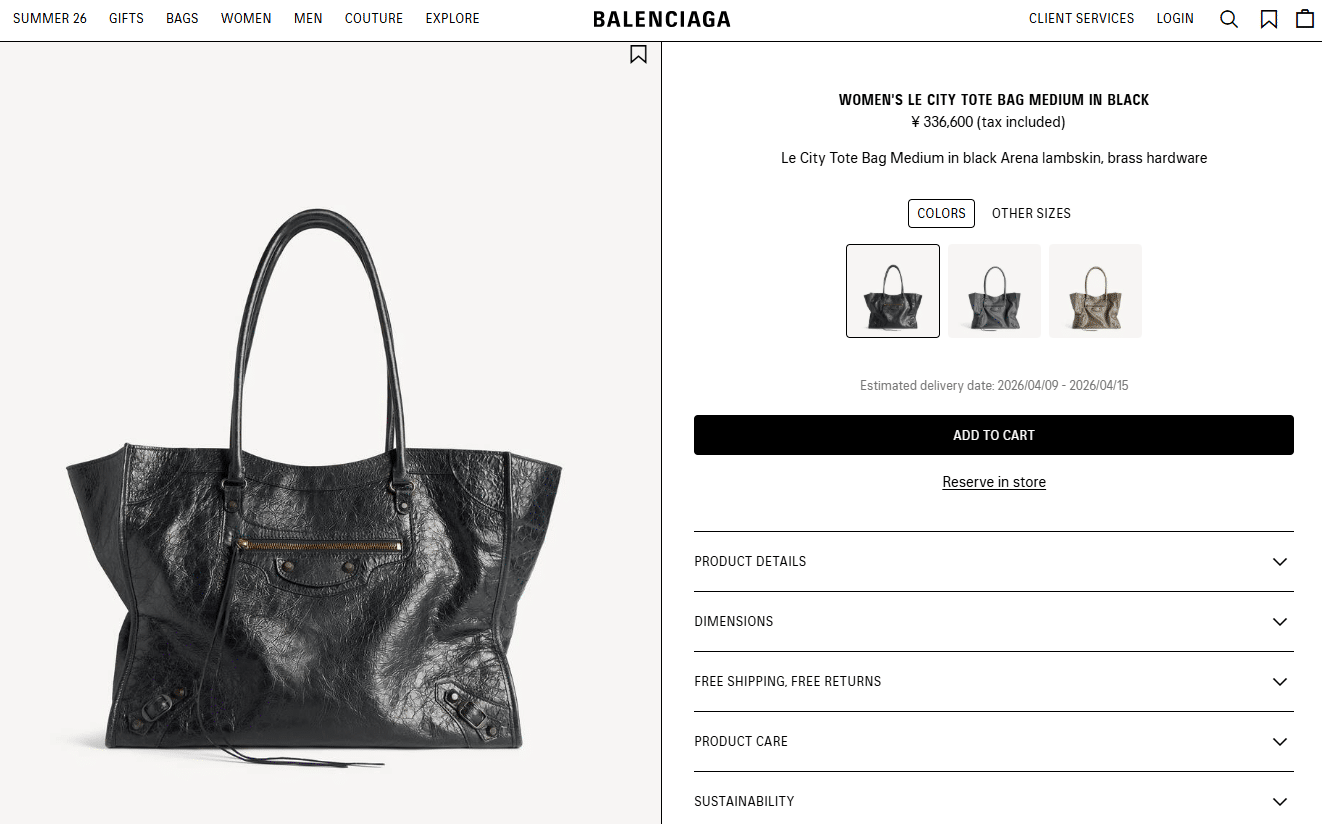The image size is (1322, 824).
Task: Choose the black color swatch thumbnail
Action: tap(893, 291)
